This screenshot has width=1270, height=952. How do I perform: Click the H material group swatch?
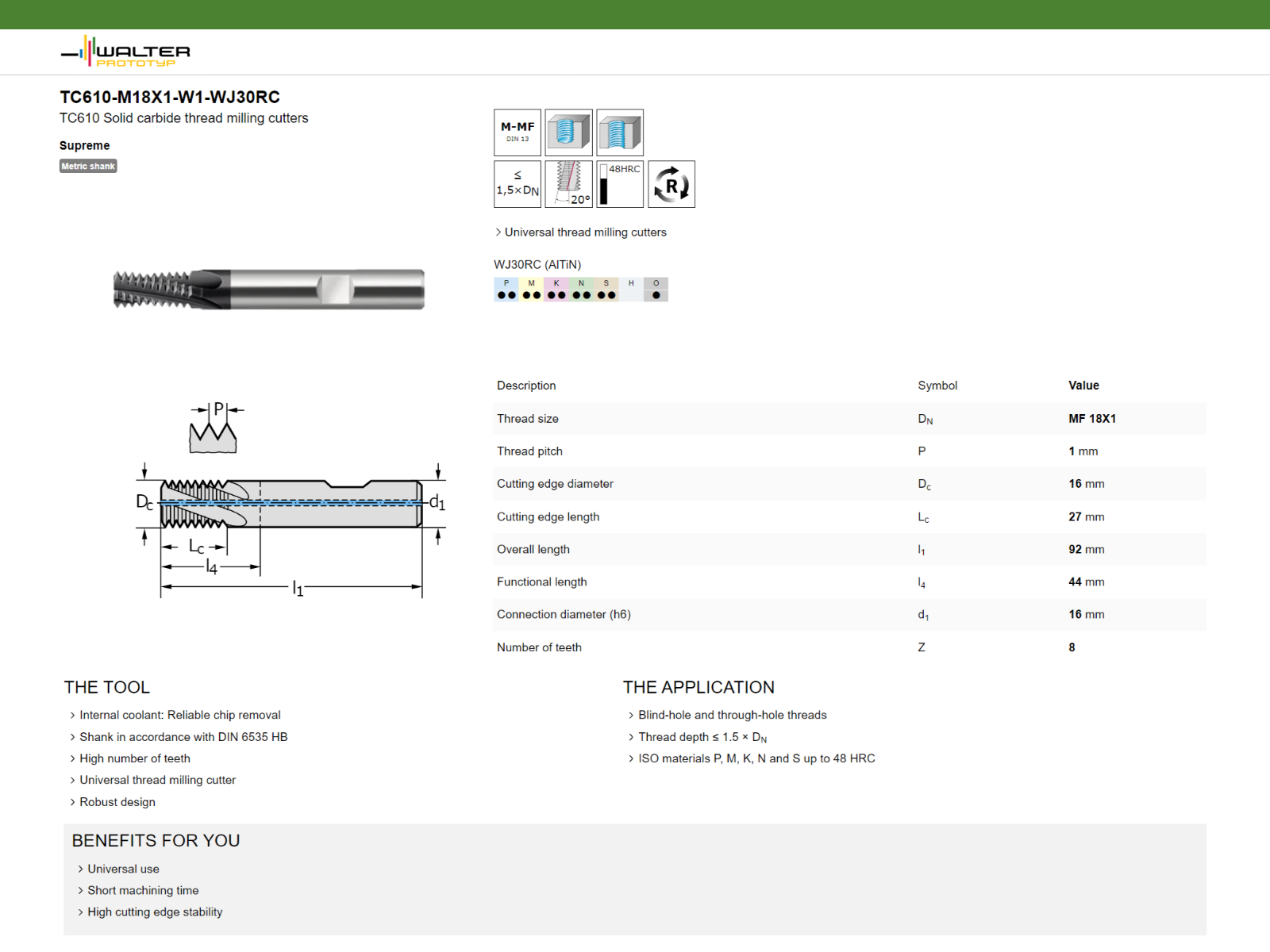click(631, 290)
